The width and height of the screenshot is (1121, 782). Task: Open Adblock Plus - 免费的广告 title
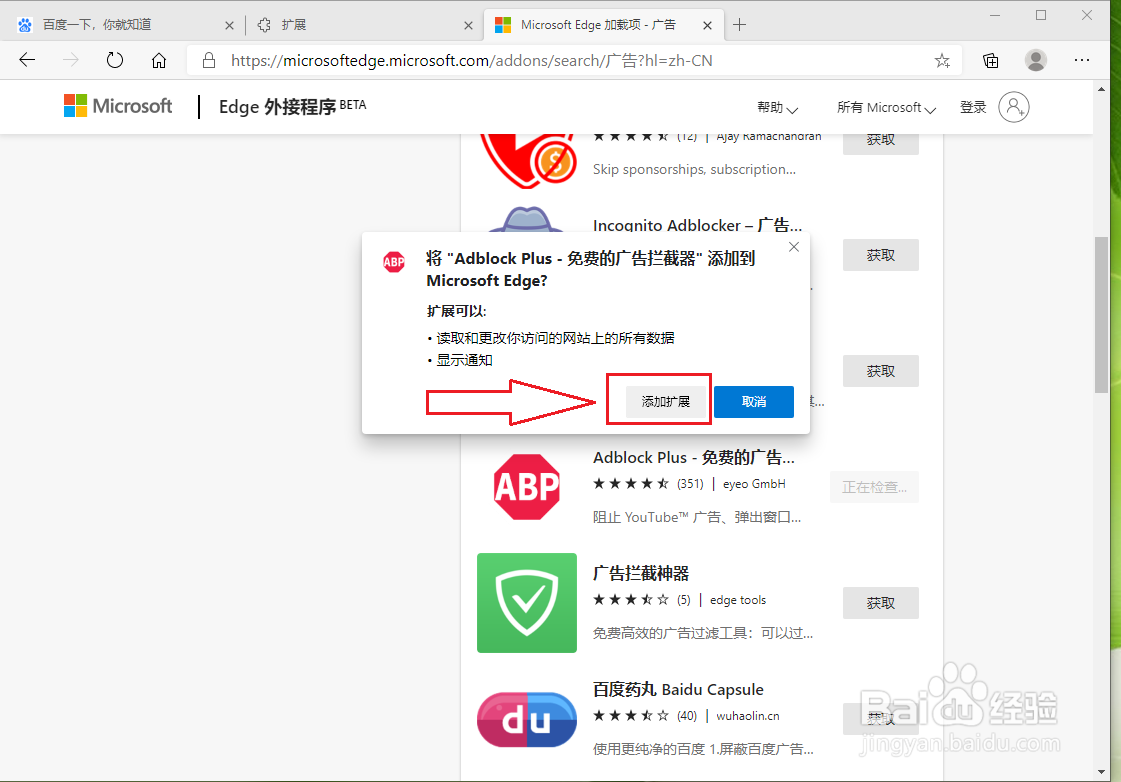[x=693, y=457]
